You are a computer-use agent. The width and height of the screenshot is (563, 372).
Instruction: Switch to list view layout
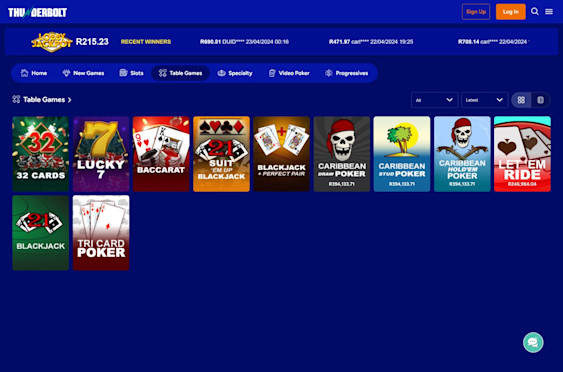540,100
